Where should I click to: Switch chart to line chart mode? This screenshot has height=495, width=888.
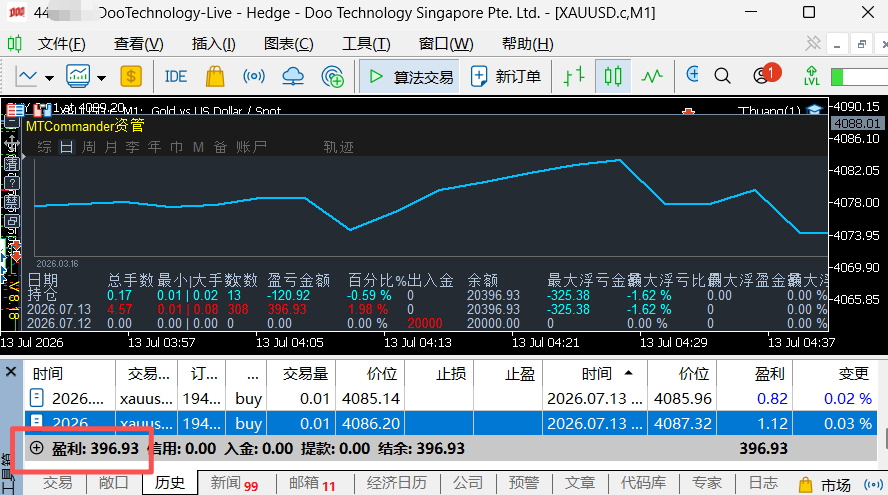tap(652, 76)
